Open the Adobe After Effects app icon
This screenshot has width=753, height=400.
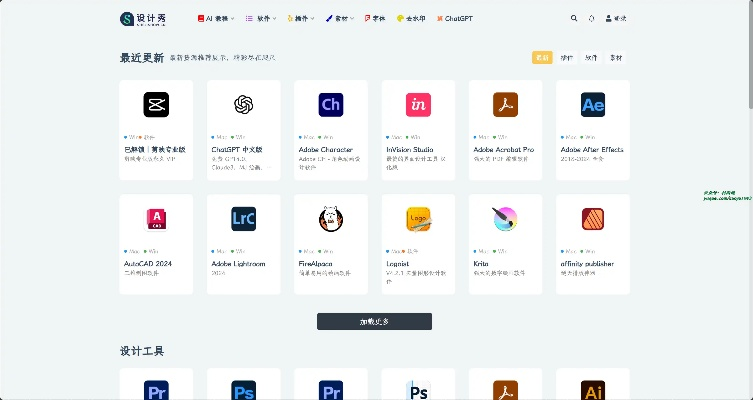click(x=593, y=104)
